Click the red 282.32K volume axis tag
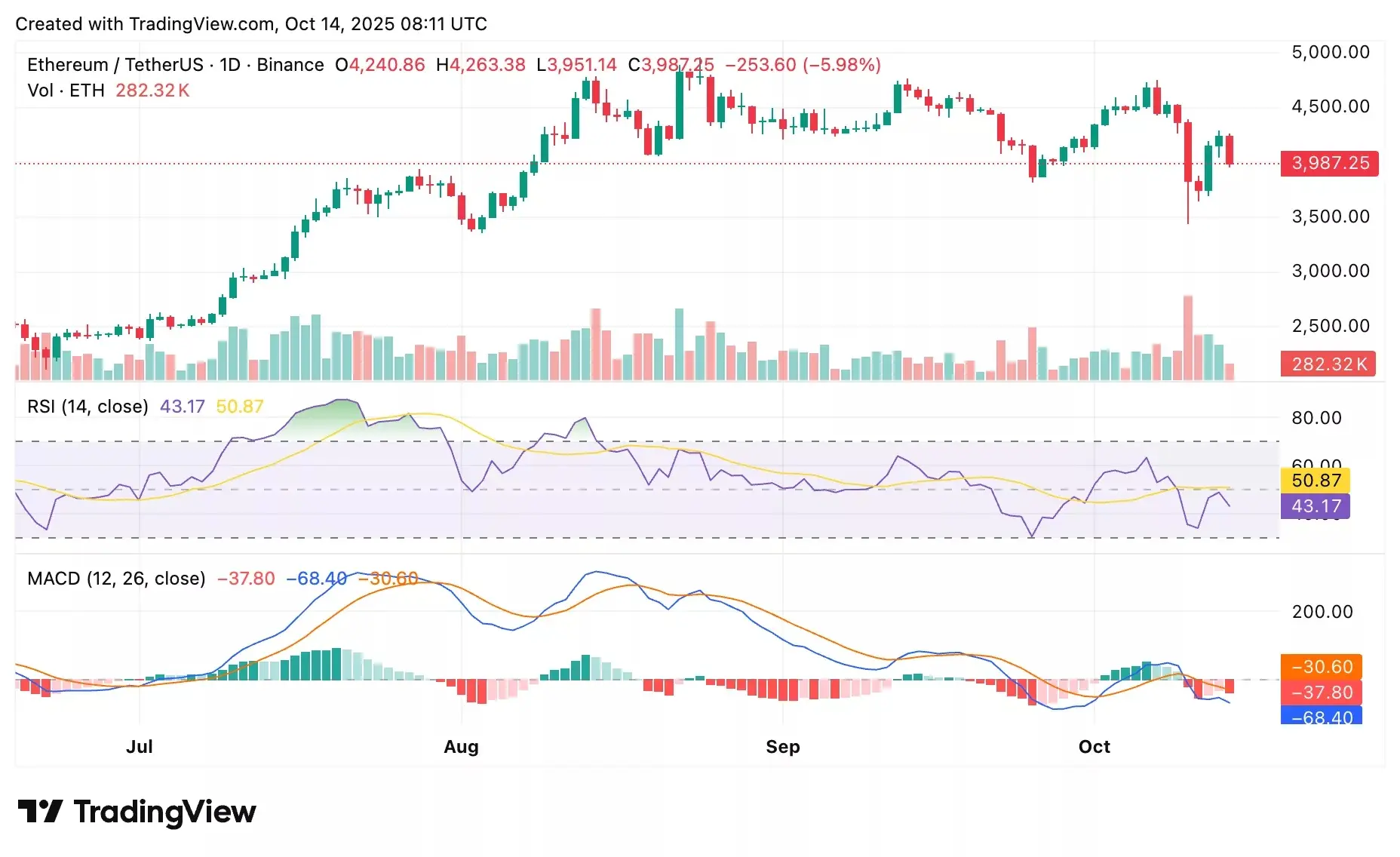Viewport: 1400px width, 857px height. [x=1328, y=364]
